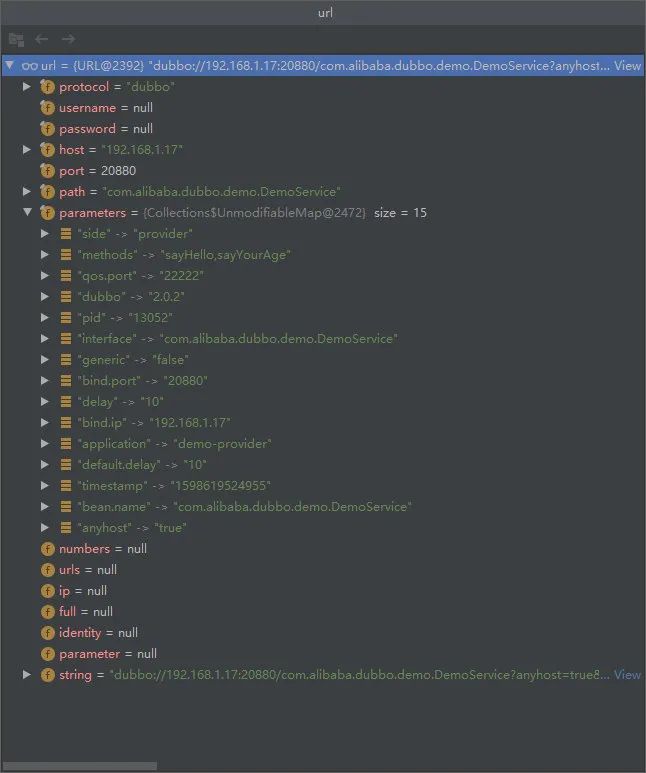Expand the "dubbo" version entry
This screenshot has height=773, width=646.
[45, 296]
